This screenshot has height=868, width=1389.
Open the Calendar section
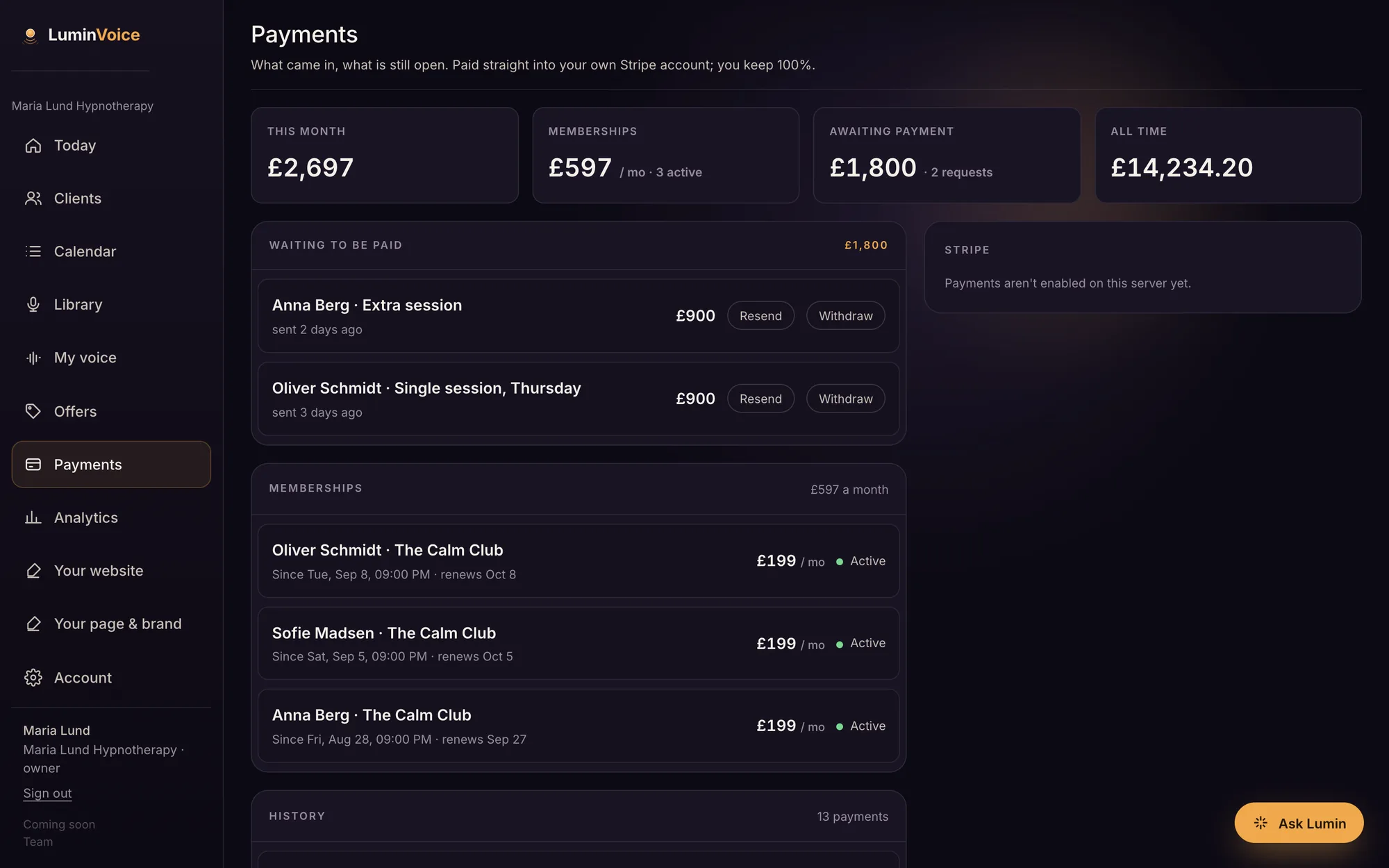[x=111, y=251]
